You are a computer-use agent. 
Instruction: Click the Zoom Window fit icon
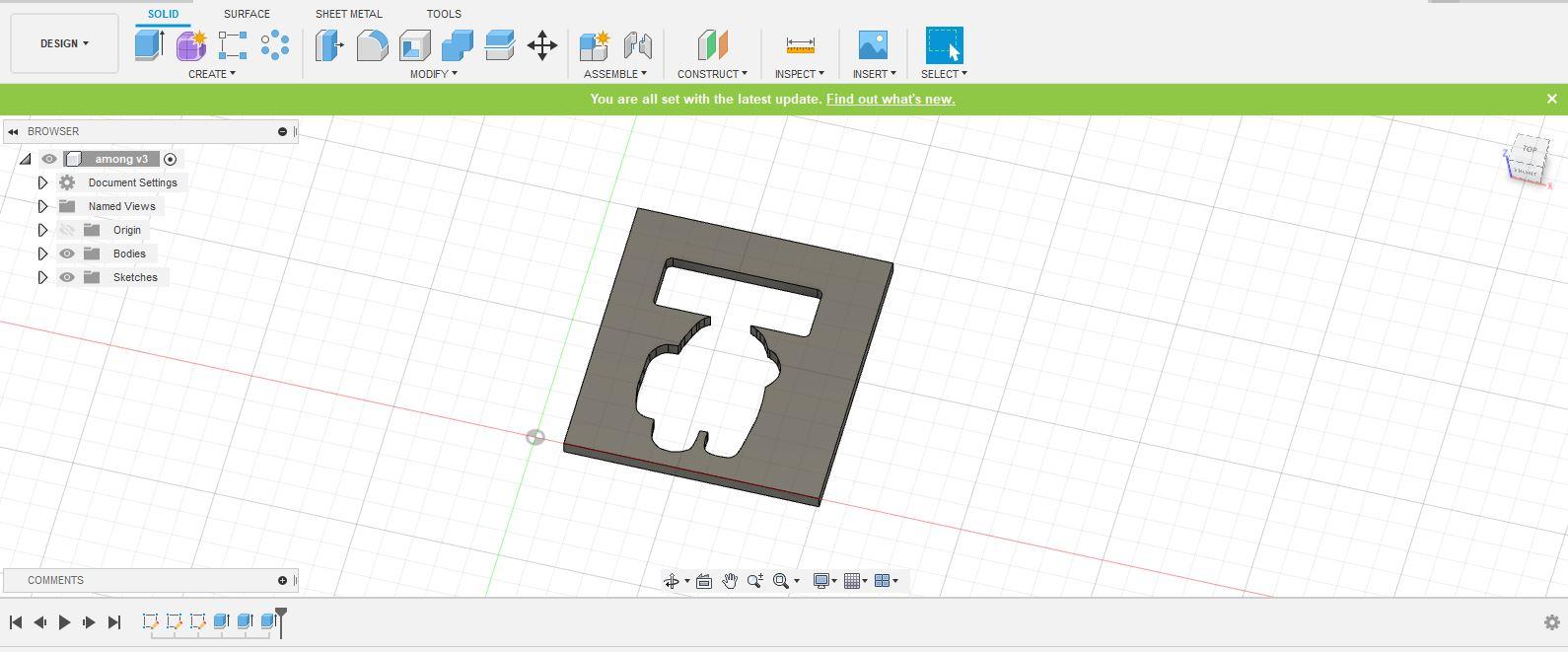point(781,581)
